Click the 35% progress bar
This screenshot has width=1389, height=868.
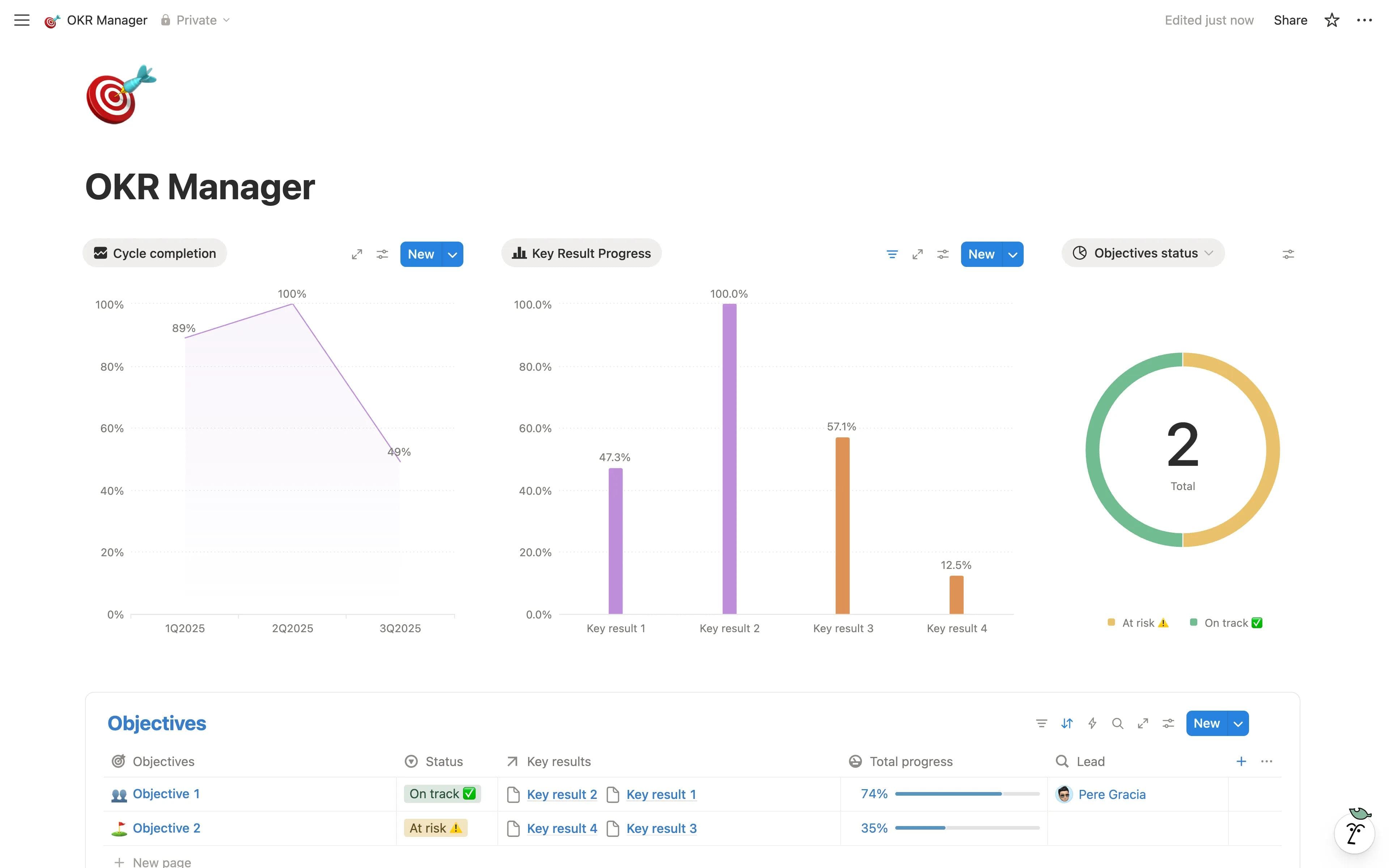(x=967, y=828)
